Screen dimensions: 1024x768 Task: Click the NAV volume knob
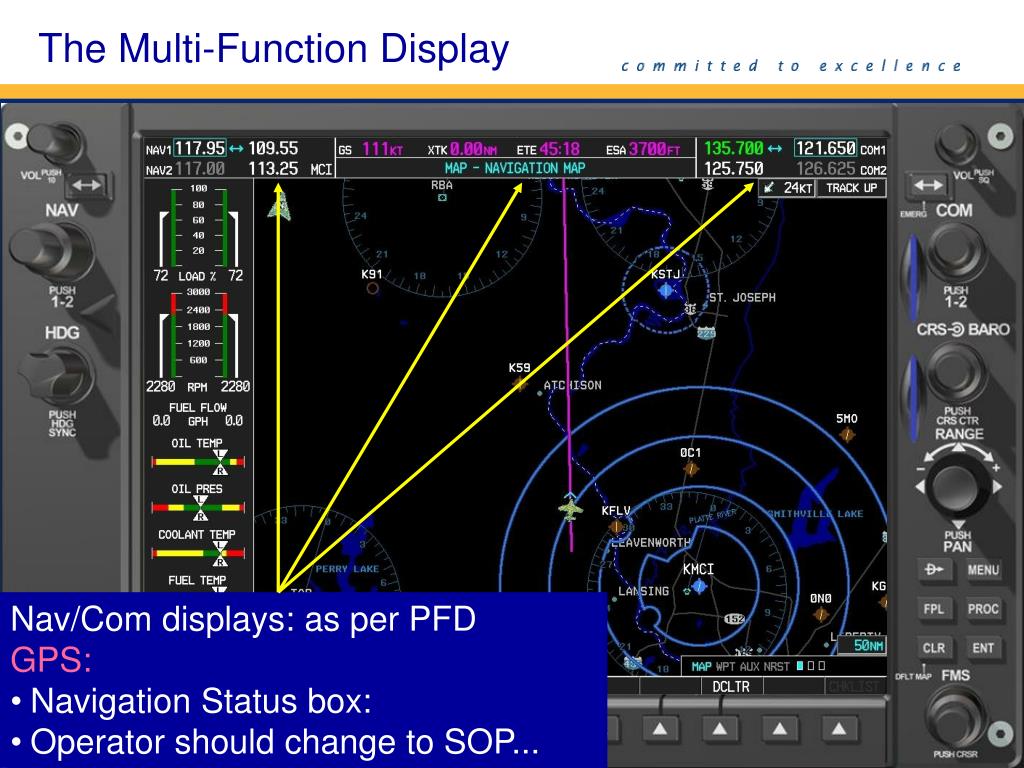[x=56, y=142]
